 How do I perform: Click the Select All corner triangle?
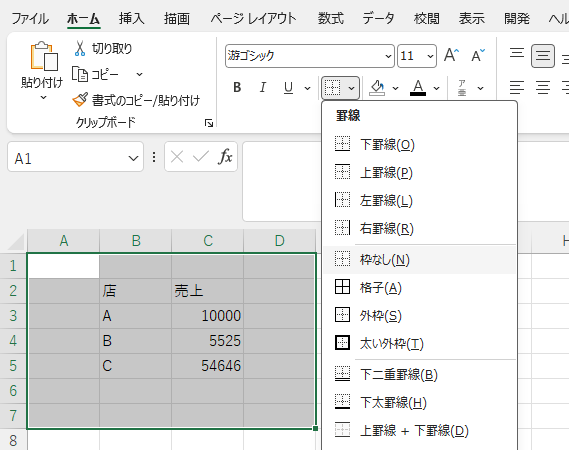coord(16,242)
